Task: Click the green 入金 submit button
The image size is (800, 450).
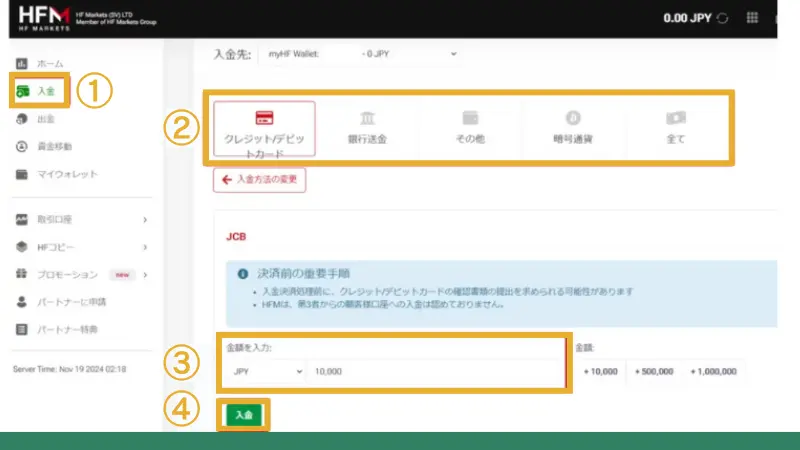Action: point(244,415)
